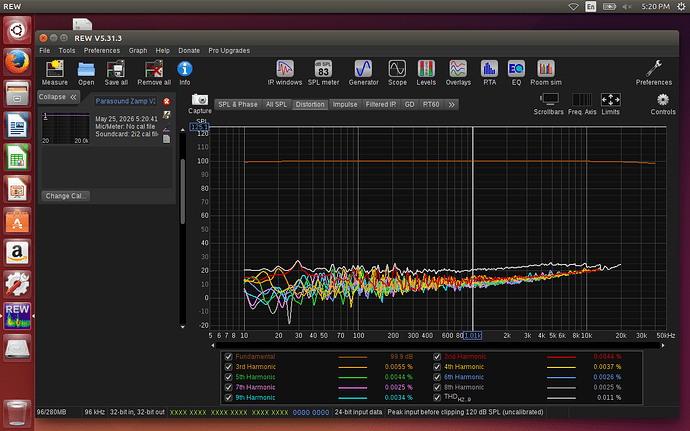Image resolution: width=690 pixels, height=431 pixels.
Task: Toggle the 4th Harmonic checkbox
Action: tap(437, 367)
